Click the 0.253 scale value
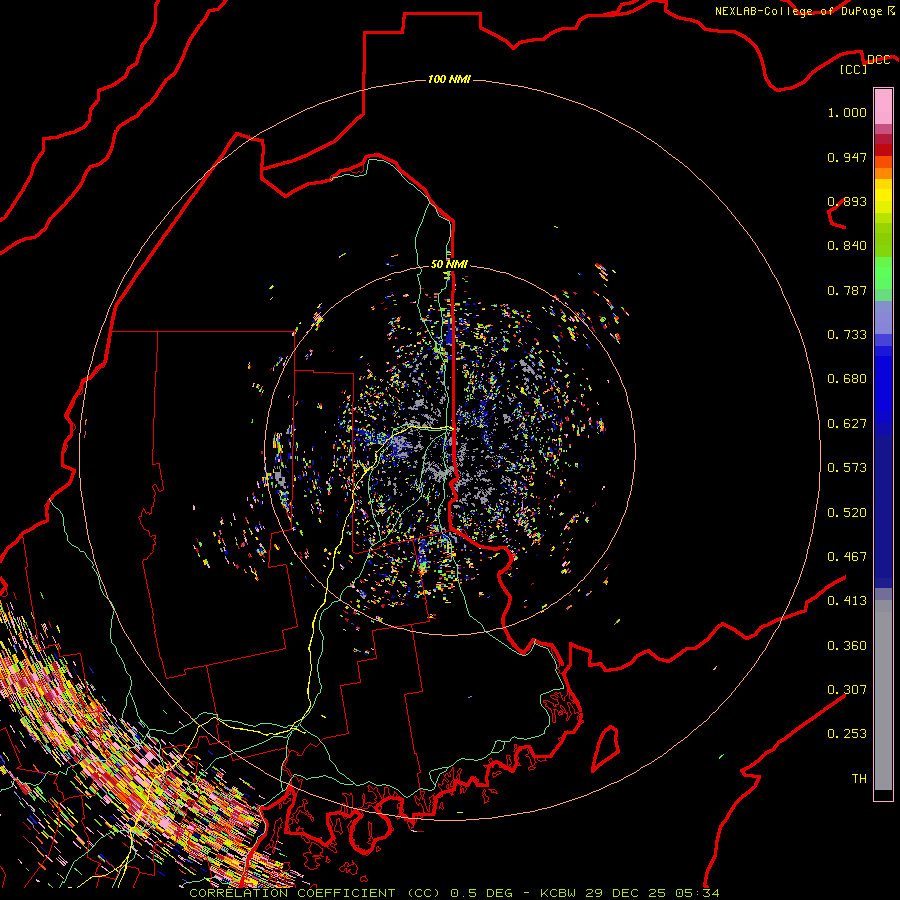 [x=847, y=734]
